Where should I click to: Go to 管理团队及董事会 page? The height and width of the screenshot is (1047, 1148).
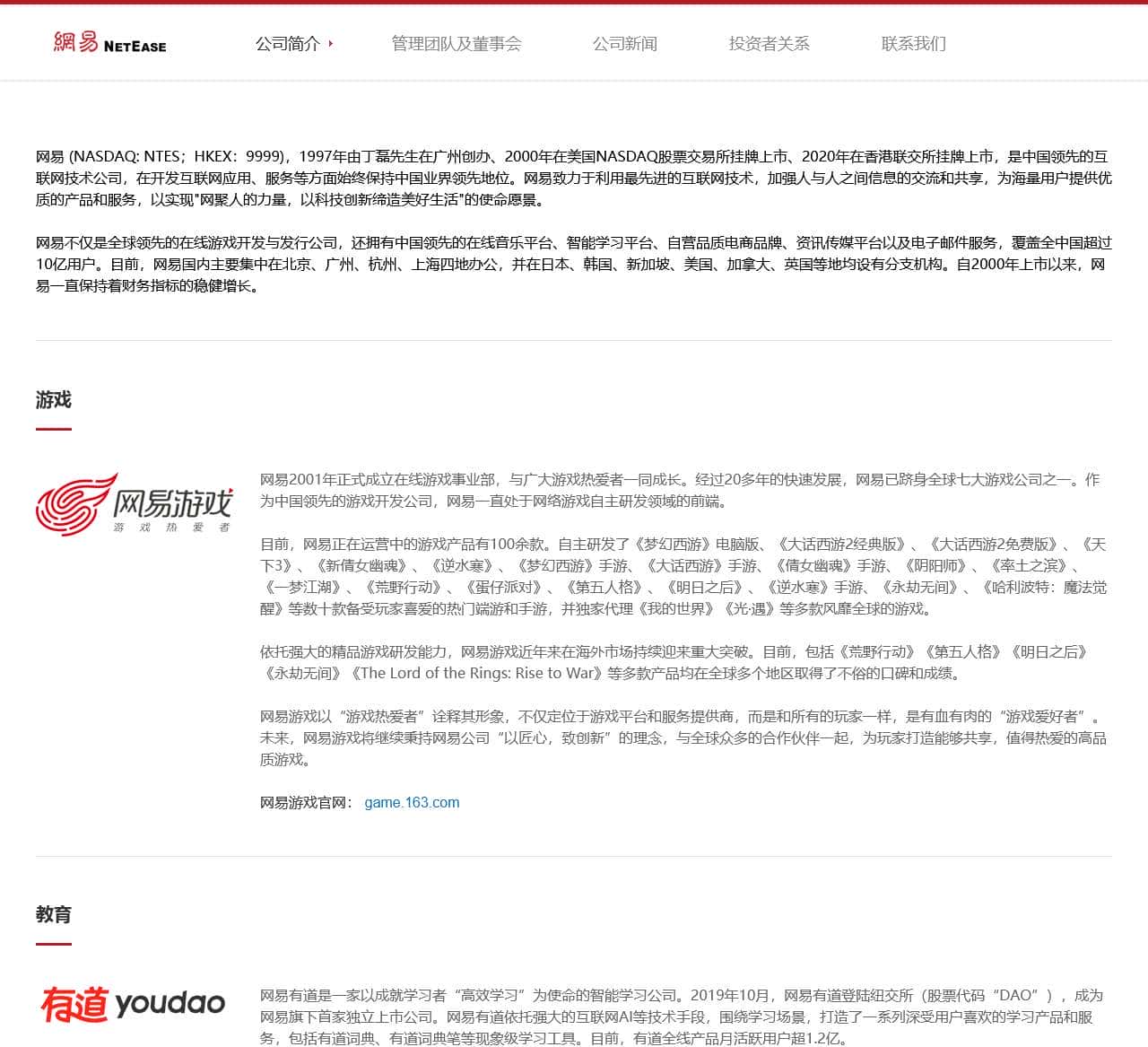click(456, 43)
